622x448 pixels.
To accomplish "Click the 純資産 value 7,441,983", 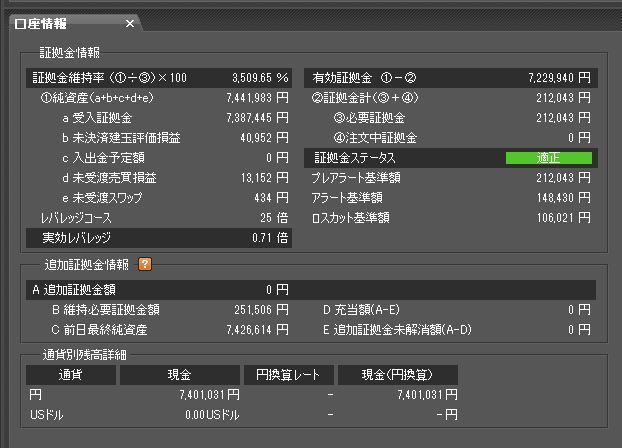I will click(x=250, y=97).
